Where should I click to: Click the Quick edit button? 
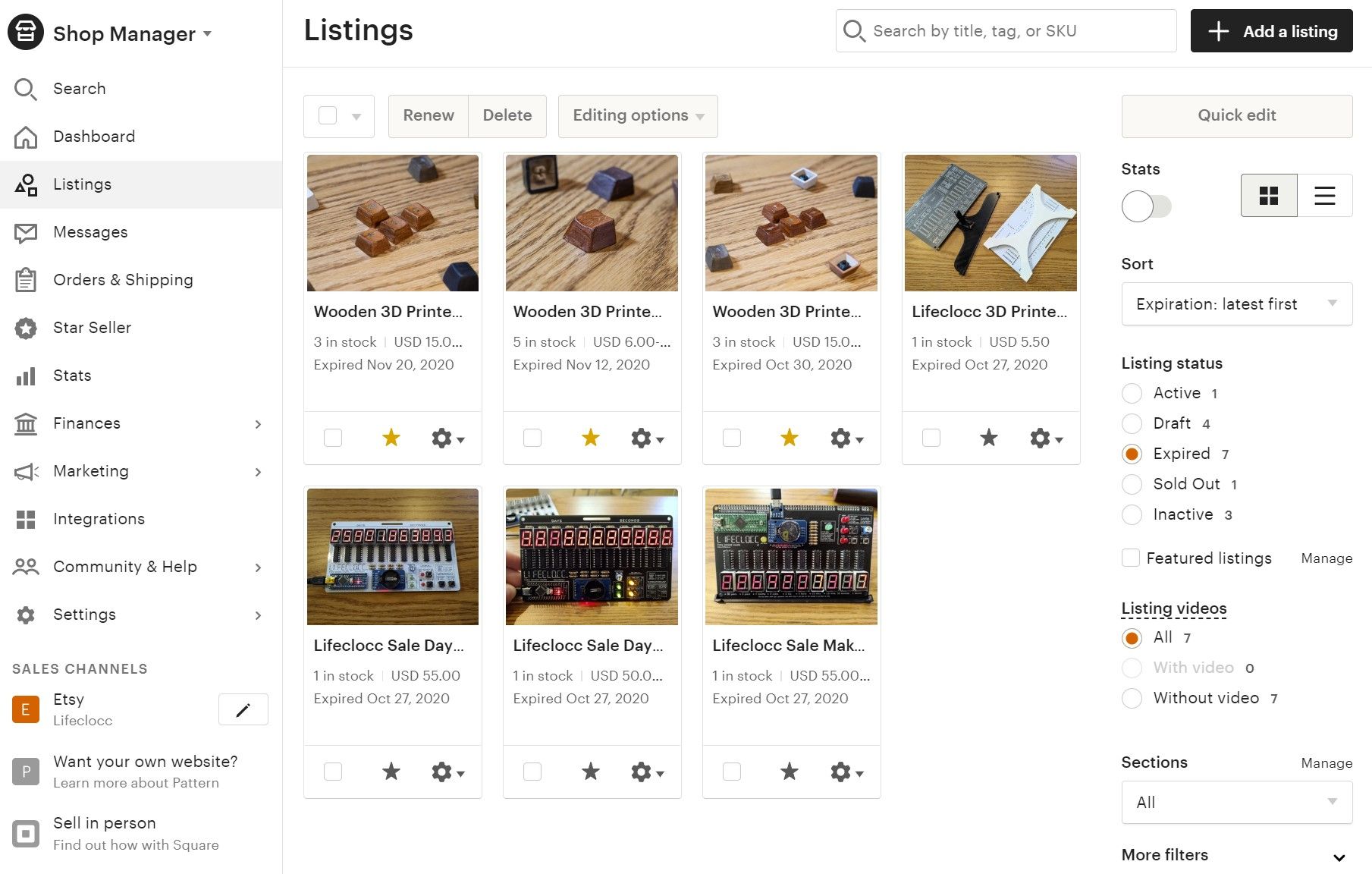[x=1236, y=115]
